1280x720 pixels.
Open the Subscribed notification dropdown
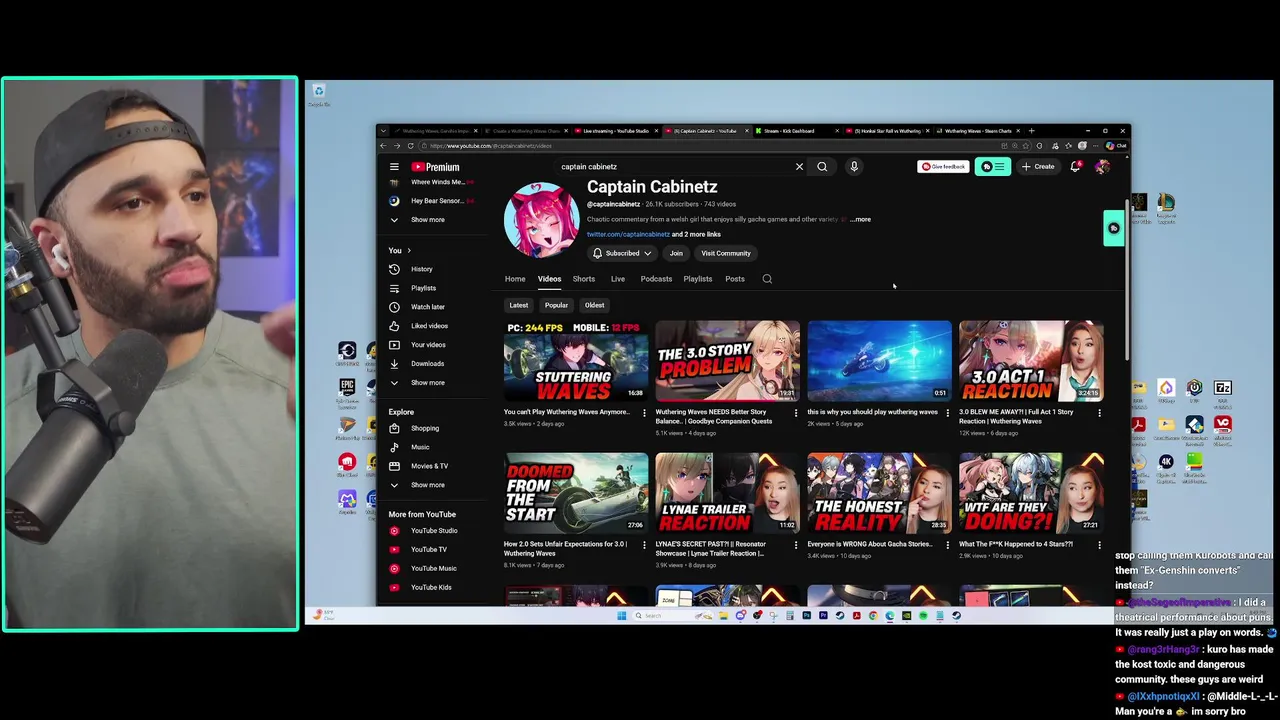622,253
